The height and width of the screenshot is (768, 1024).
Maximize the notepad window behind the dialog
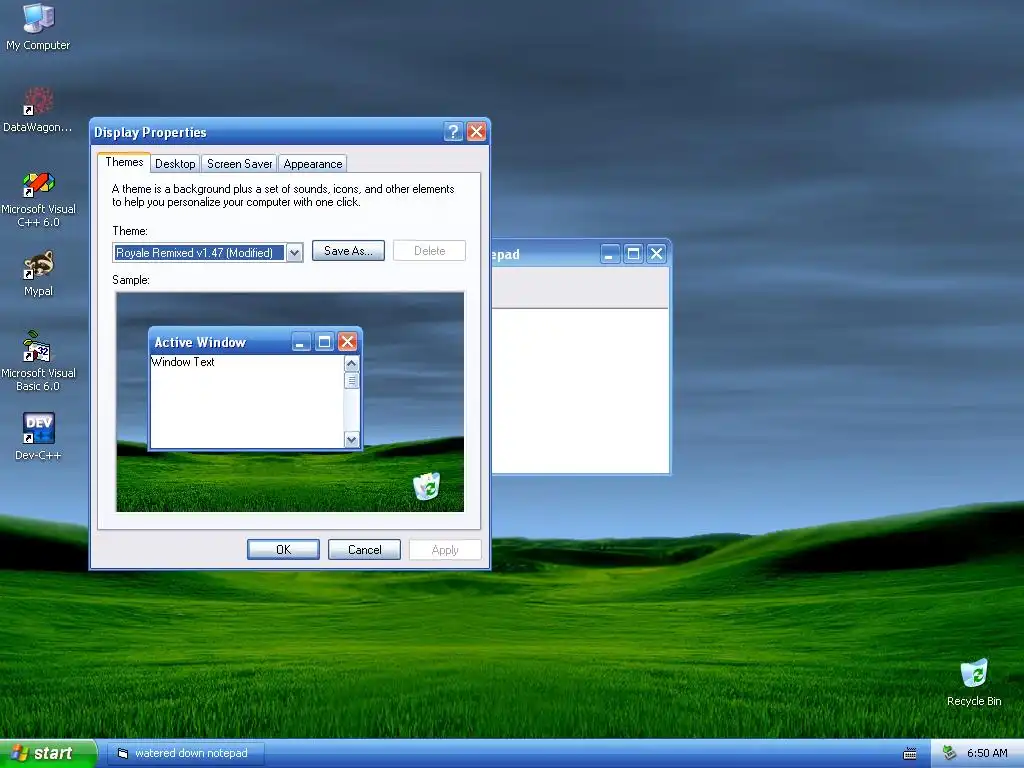tap(633, 253)
